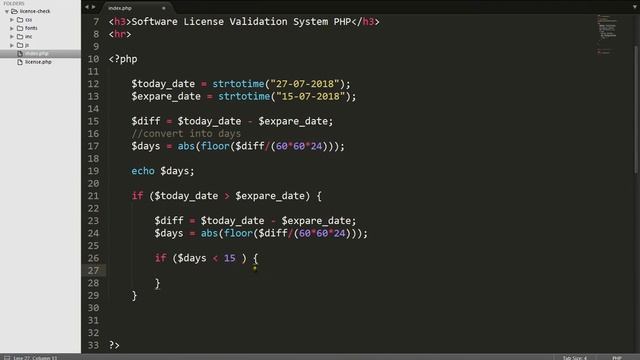Select the highlighted index.php sidebar row

[40, 54]
